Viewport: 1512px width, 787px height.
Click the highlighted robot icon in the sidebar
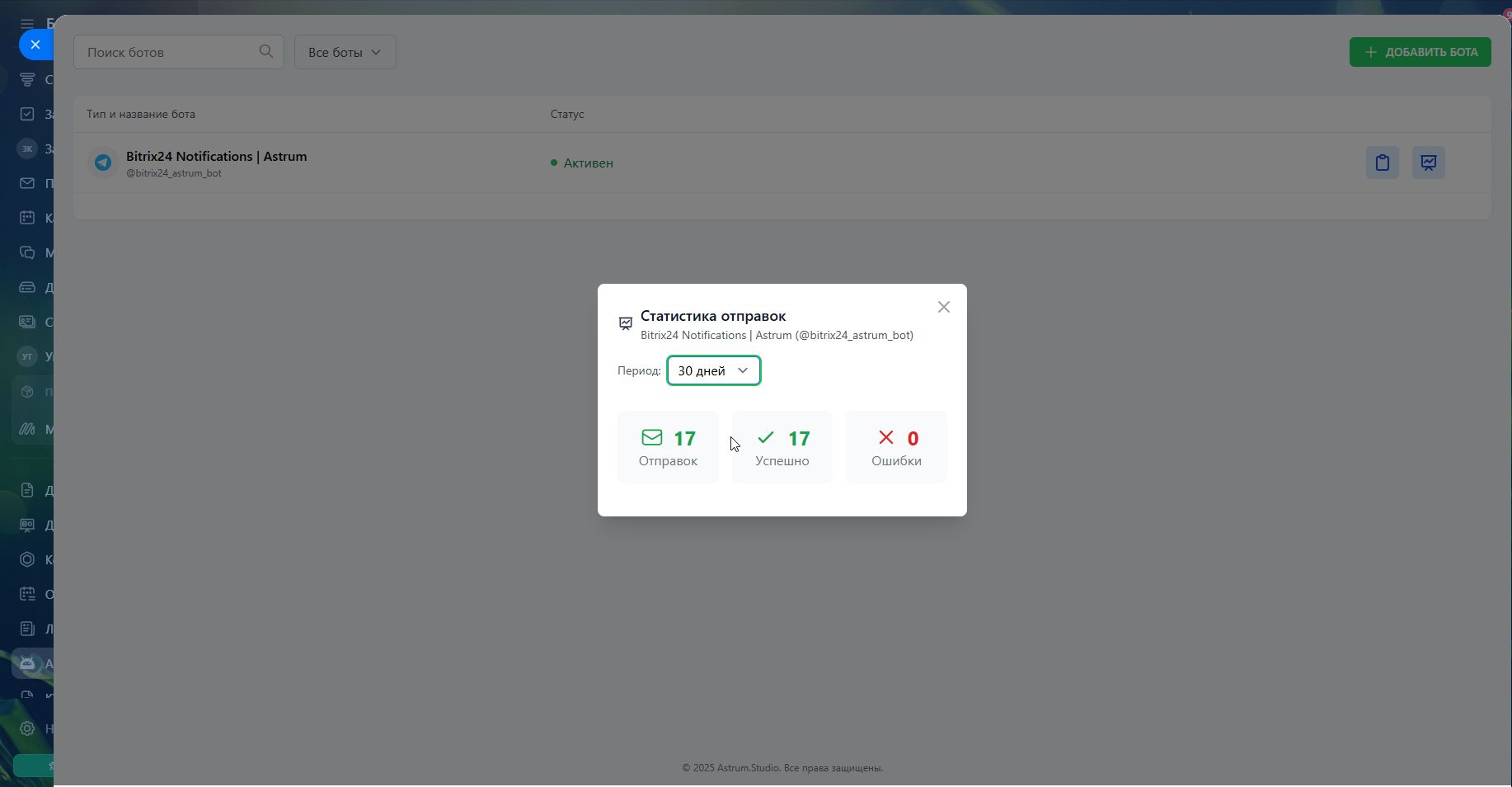point(27,663)
